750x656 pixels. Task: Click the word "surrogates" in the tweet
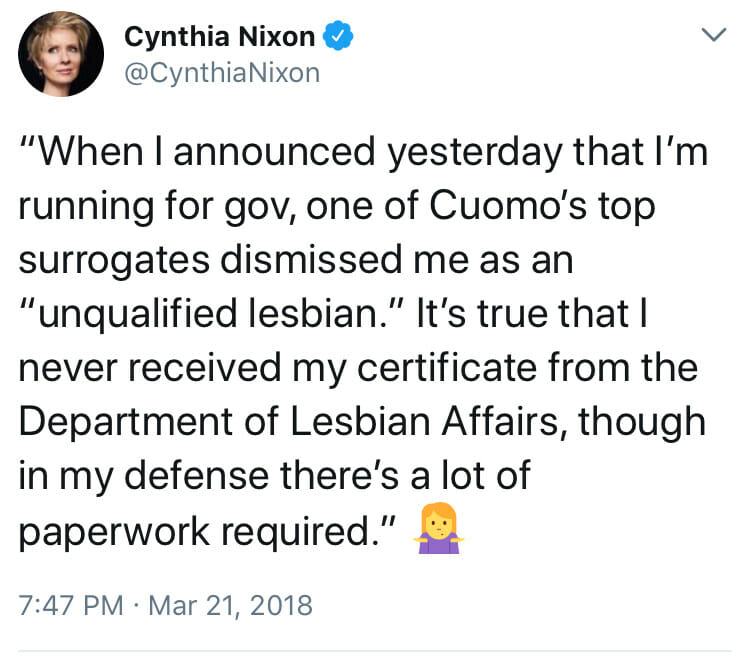[114, 261]
